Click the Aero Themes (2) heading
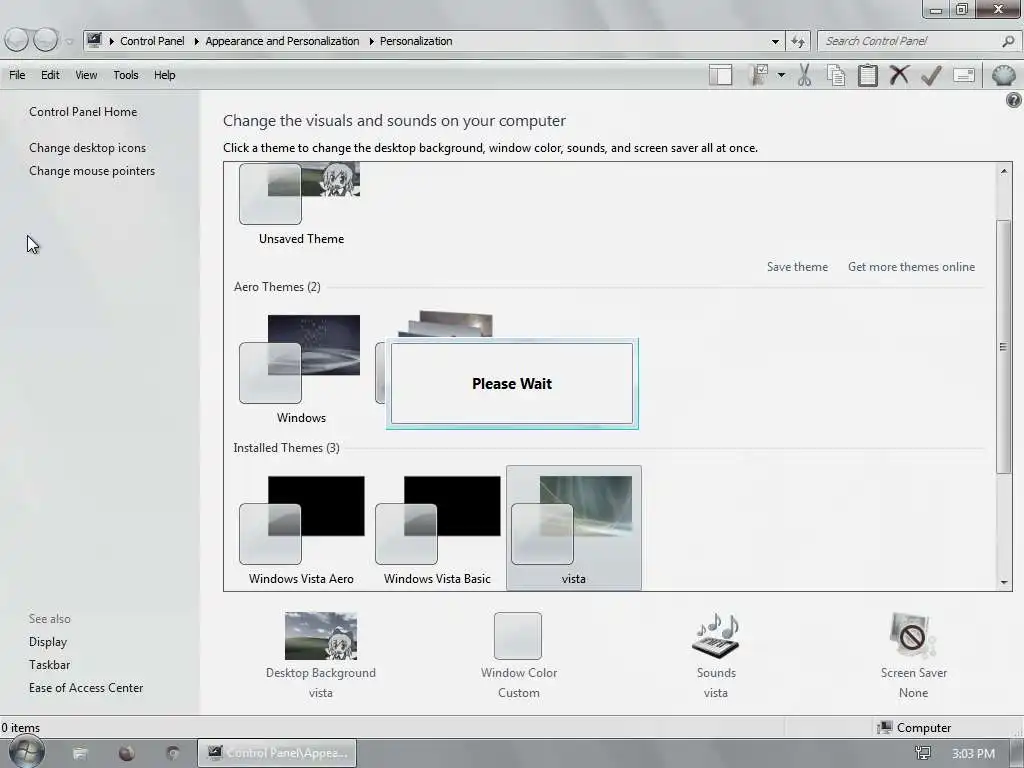The image size is (1024, 768). [x=277, y=287]
